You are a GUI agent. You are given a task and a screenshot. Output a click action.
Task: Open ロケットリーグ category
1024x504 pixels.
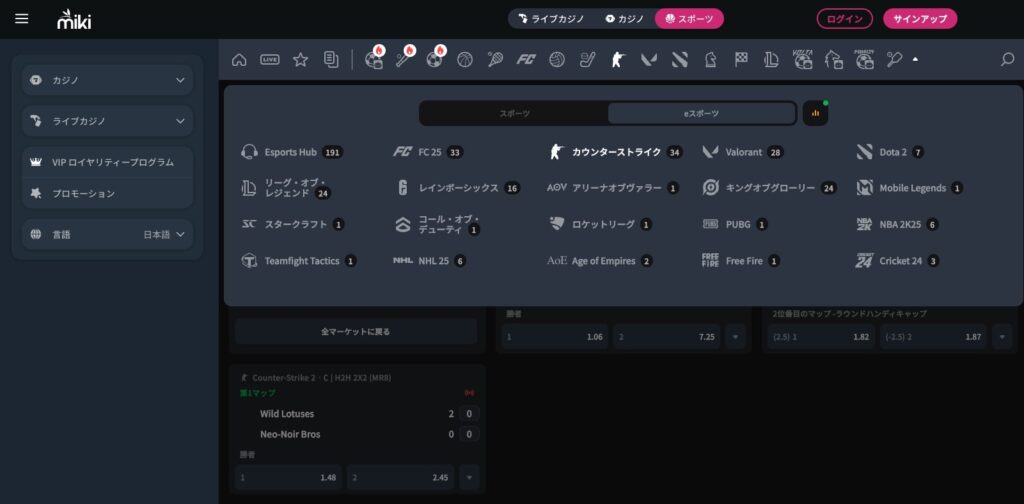(600, 225)
